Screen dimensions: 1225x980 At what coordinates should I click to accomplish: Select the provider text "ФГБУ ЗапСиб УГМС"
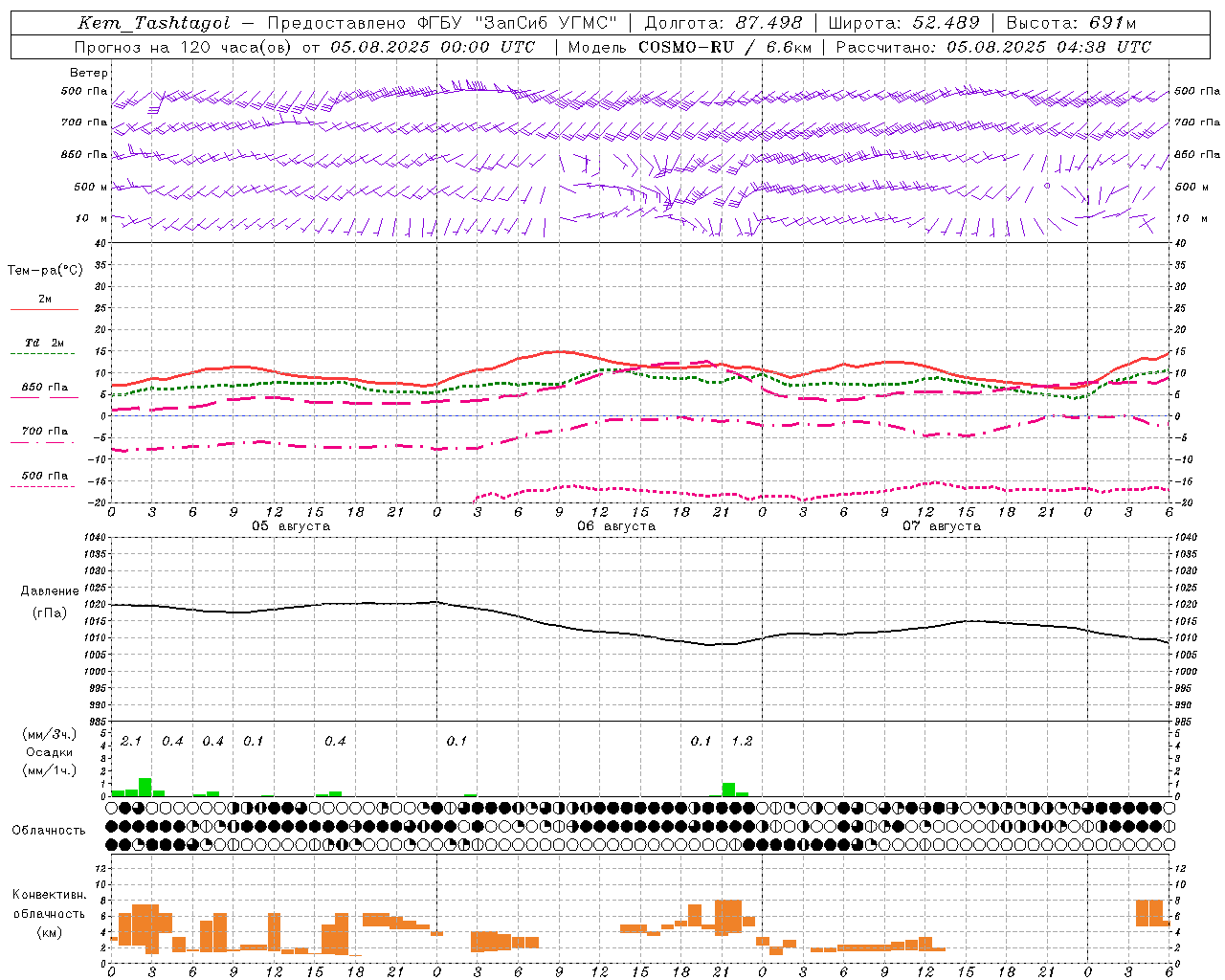click(x=517, y=23)
